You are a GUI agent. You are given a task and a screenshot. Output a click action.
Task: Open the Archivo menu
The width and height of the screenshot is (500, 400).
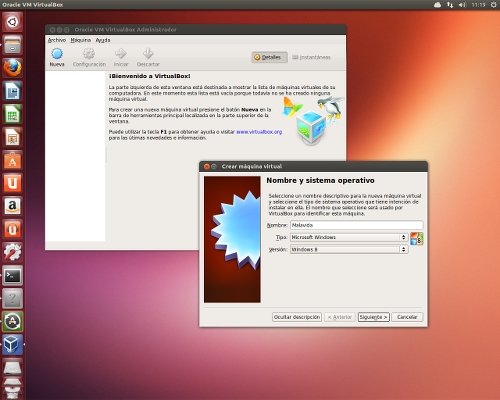(57, 40)
